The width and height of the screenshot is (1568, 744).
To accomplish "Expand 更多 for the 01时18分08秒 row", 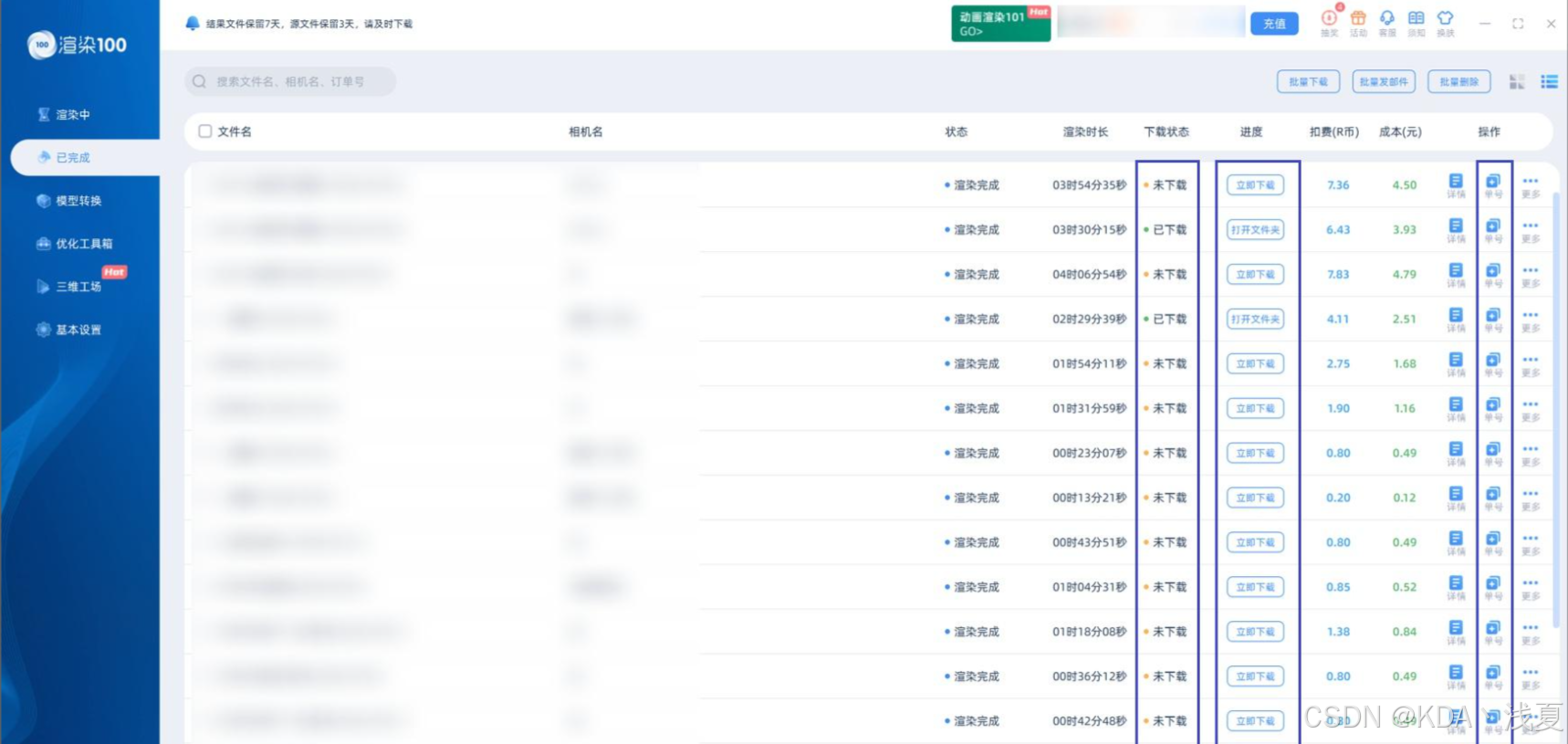I will coord(1531,633).
